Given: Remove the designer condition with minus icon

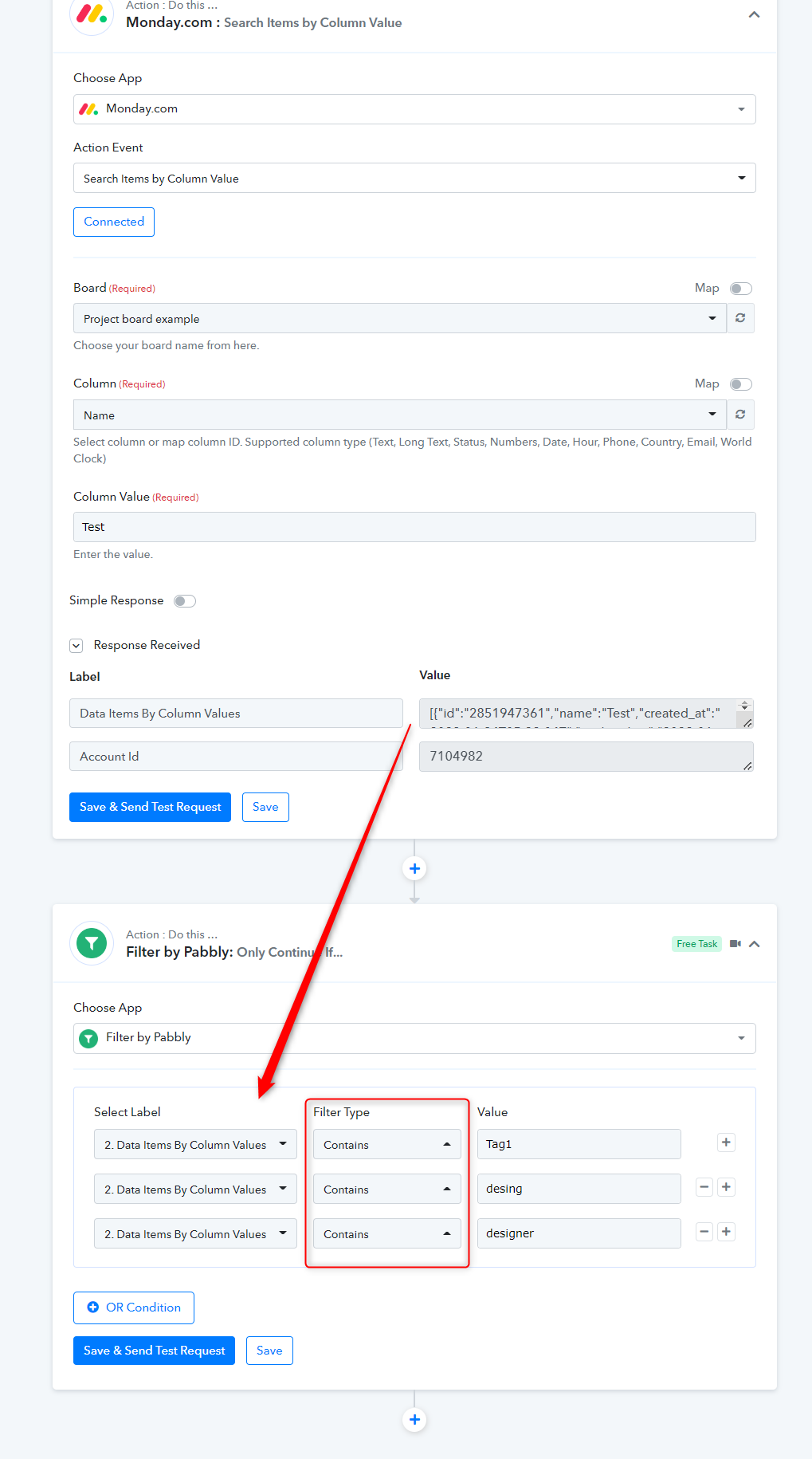Looking at the screenshot, I should pos(704,1232).
